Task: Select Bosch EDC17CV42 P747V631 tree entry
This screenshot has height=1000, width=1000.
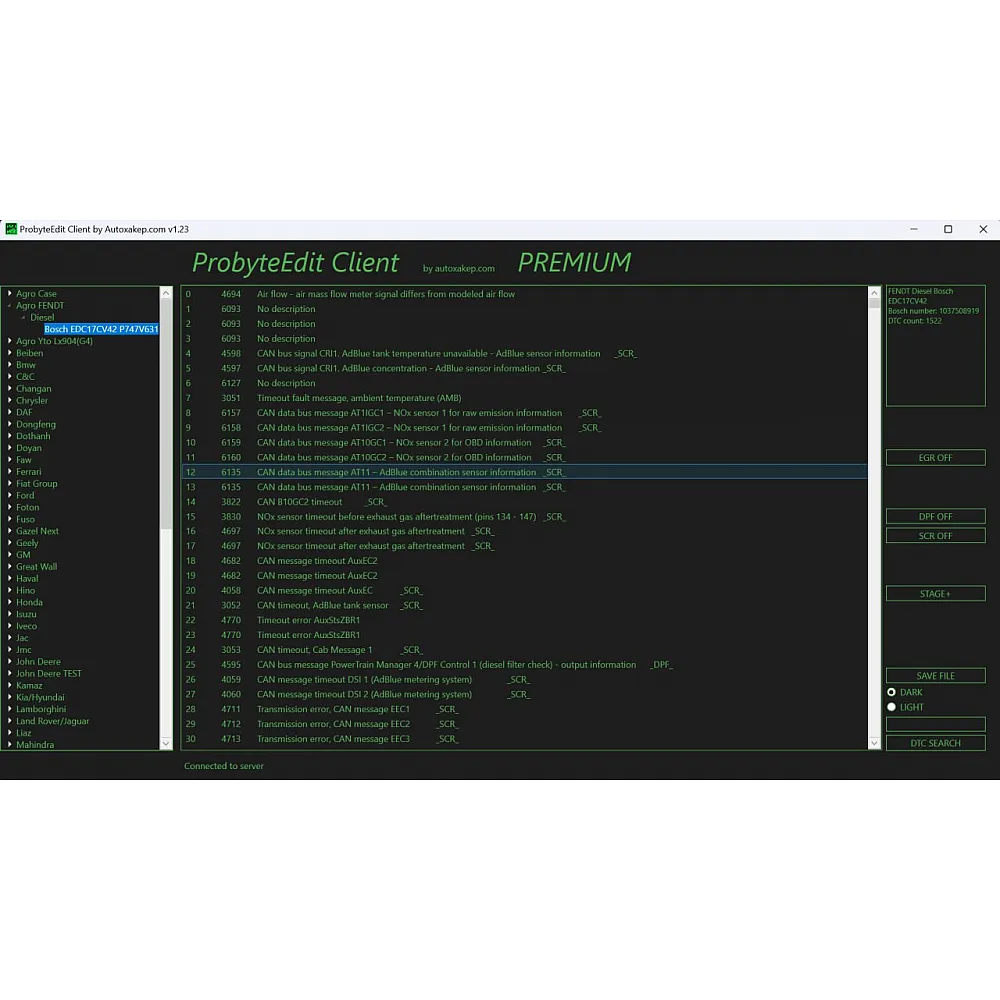Action: (101, 329)
